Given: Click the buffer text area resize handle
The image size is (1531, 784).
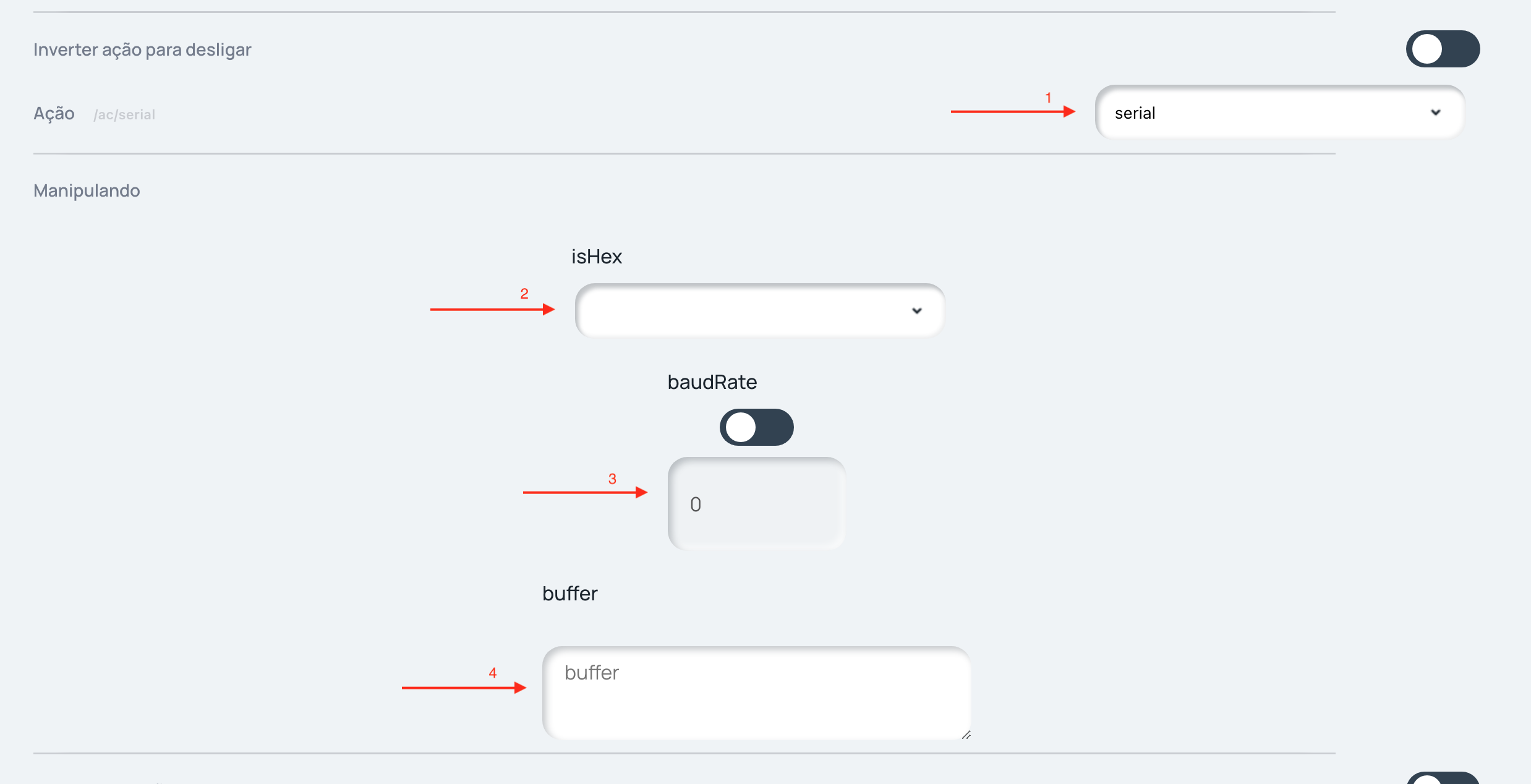Looking at the screenshot, I should 966,735.
